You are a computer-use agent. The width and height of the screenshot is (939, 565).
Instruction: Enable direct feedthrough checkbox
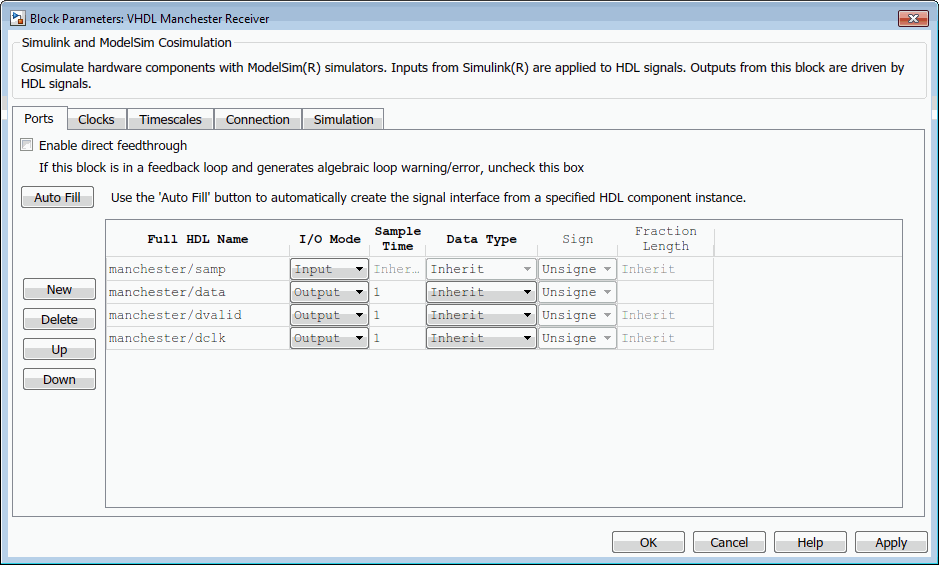(x=26, y=145)
